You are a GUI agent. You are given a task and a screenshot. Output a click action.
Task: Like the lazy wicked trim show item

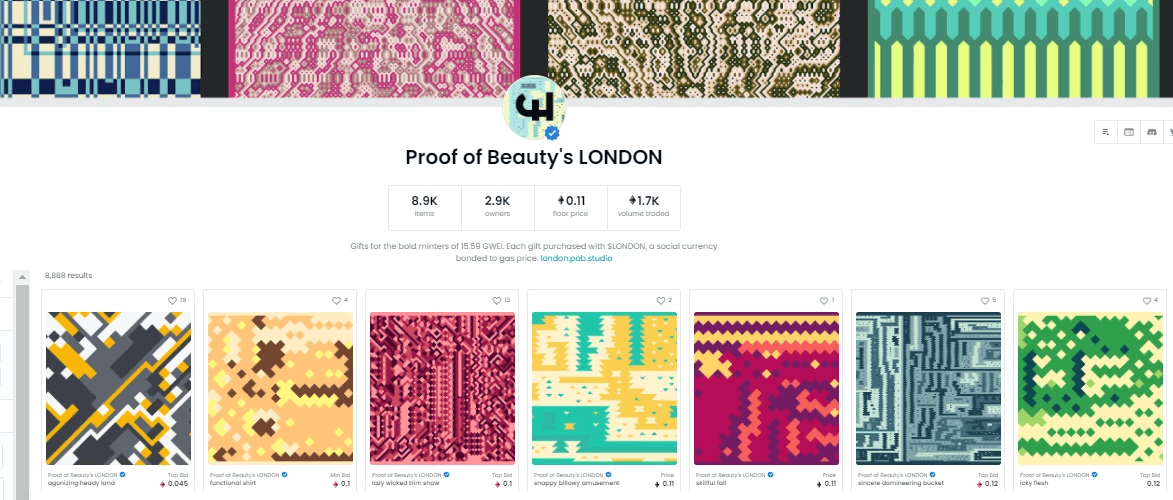point(497,301)
